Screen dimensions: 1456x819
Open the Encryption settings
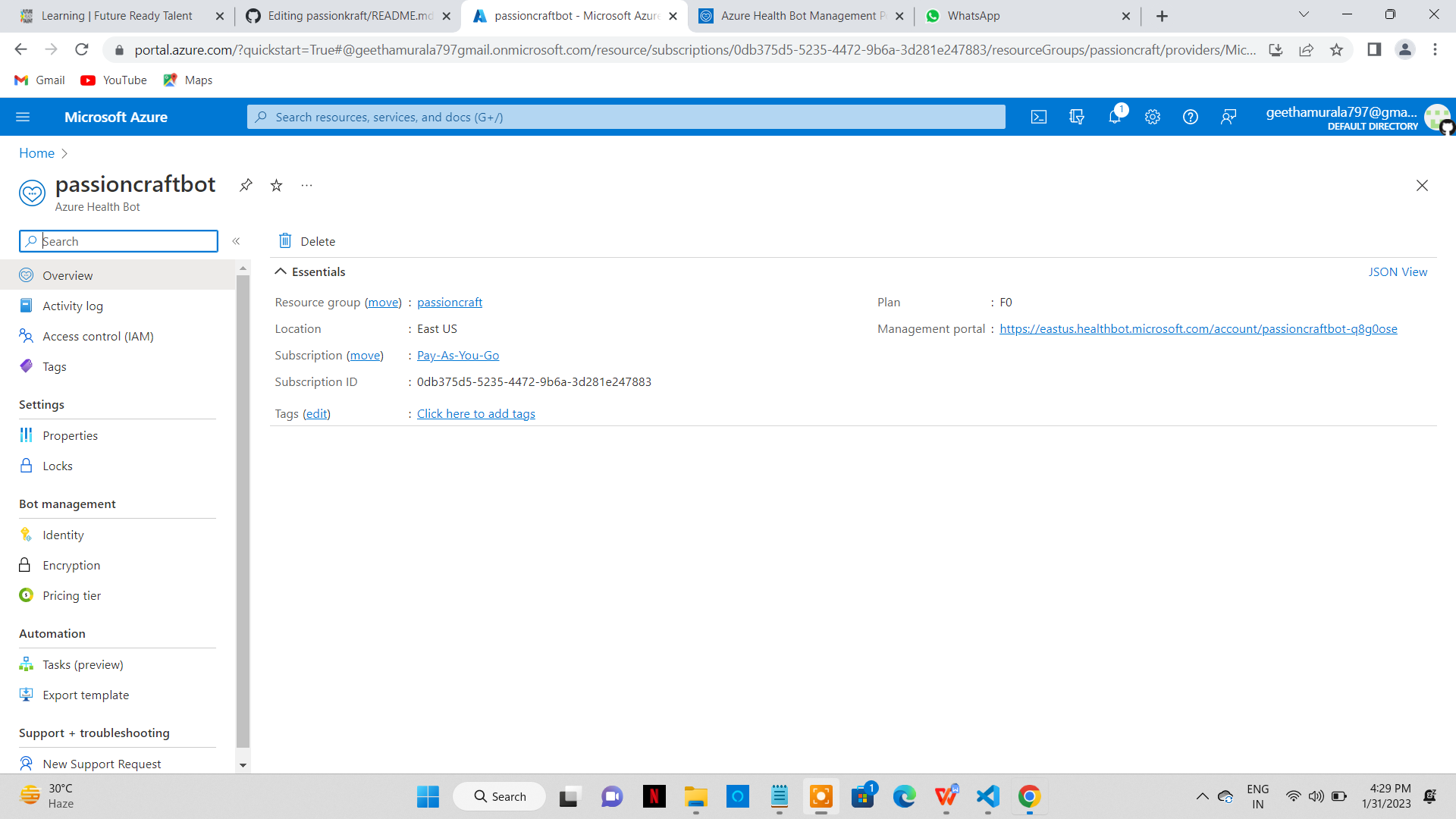pos(71,565)
